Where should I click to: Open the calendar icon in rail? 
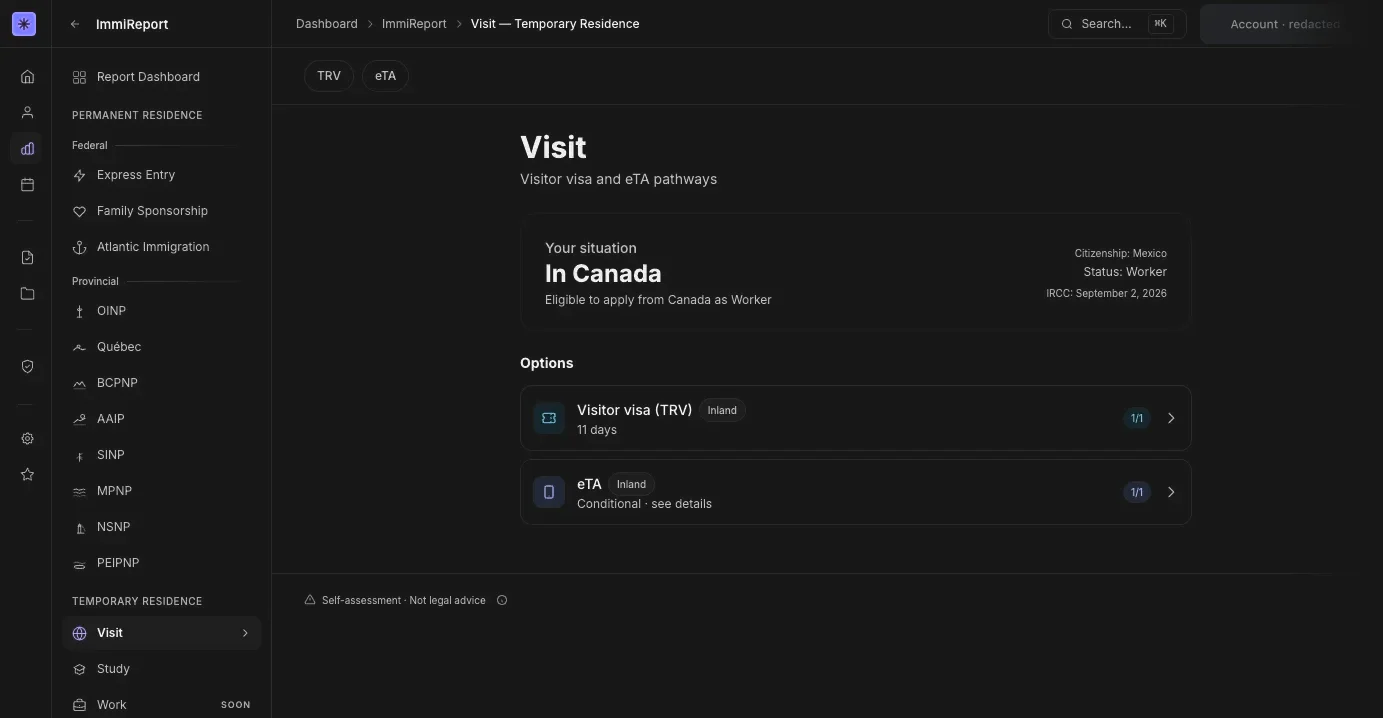(x=27, y=184)
